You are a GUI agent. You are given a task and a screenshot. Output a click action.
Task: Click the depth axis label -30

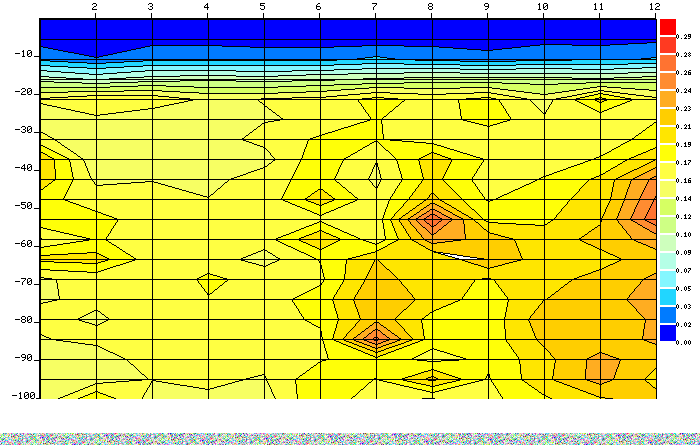pos(24,130)
